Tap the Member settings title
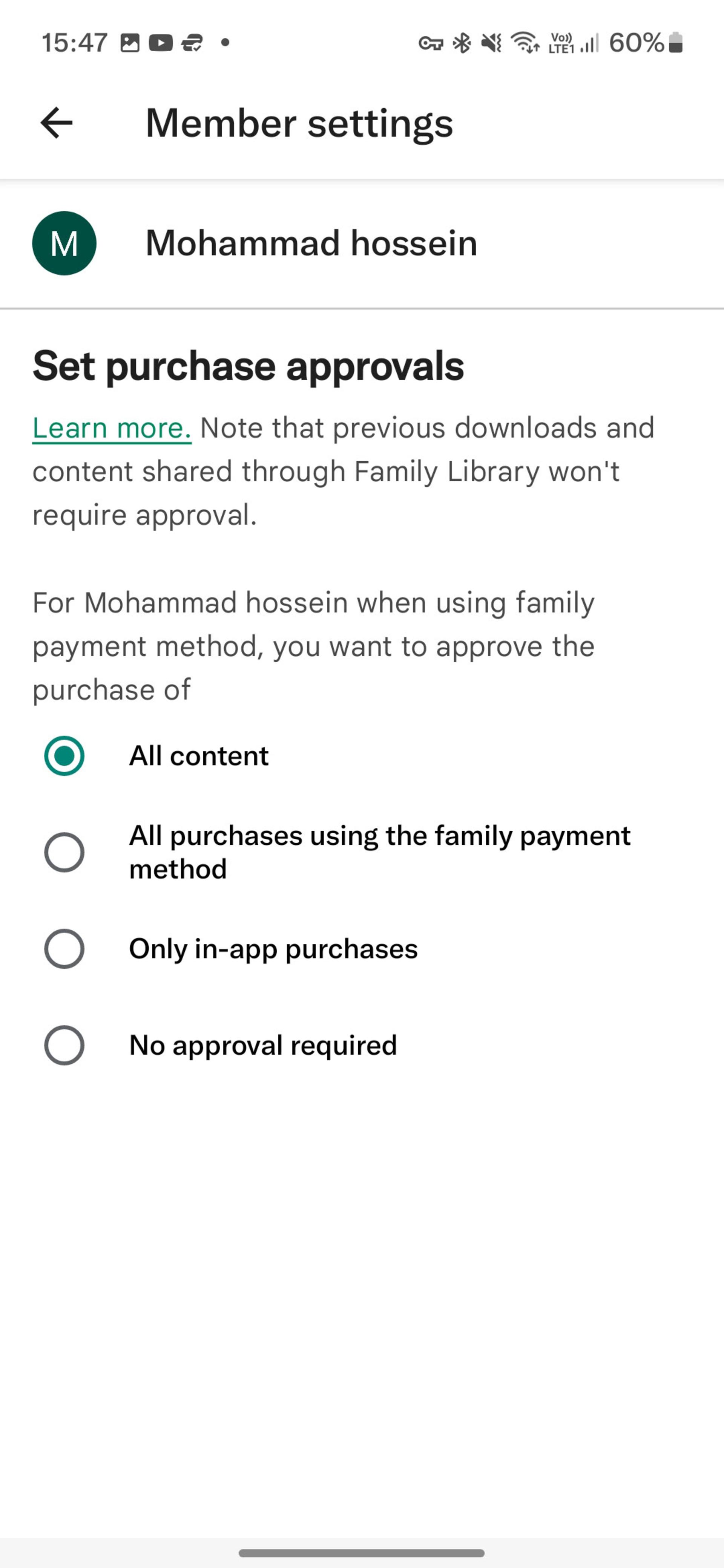 coord(299,124)
